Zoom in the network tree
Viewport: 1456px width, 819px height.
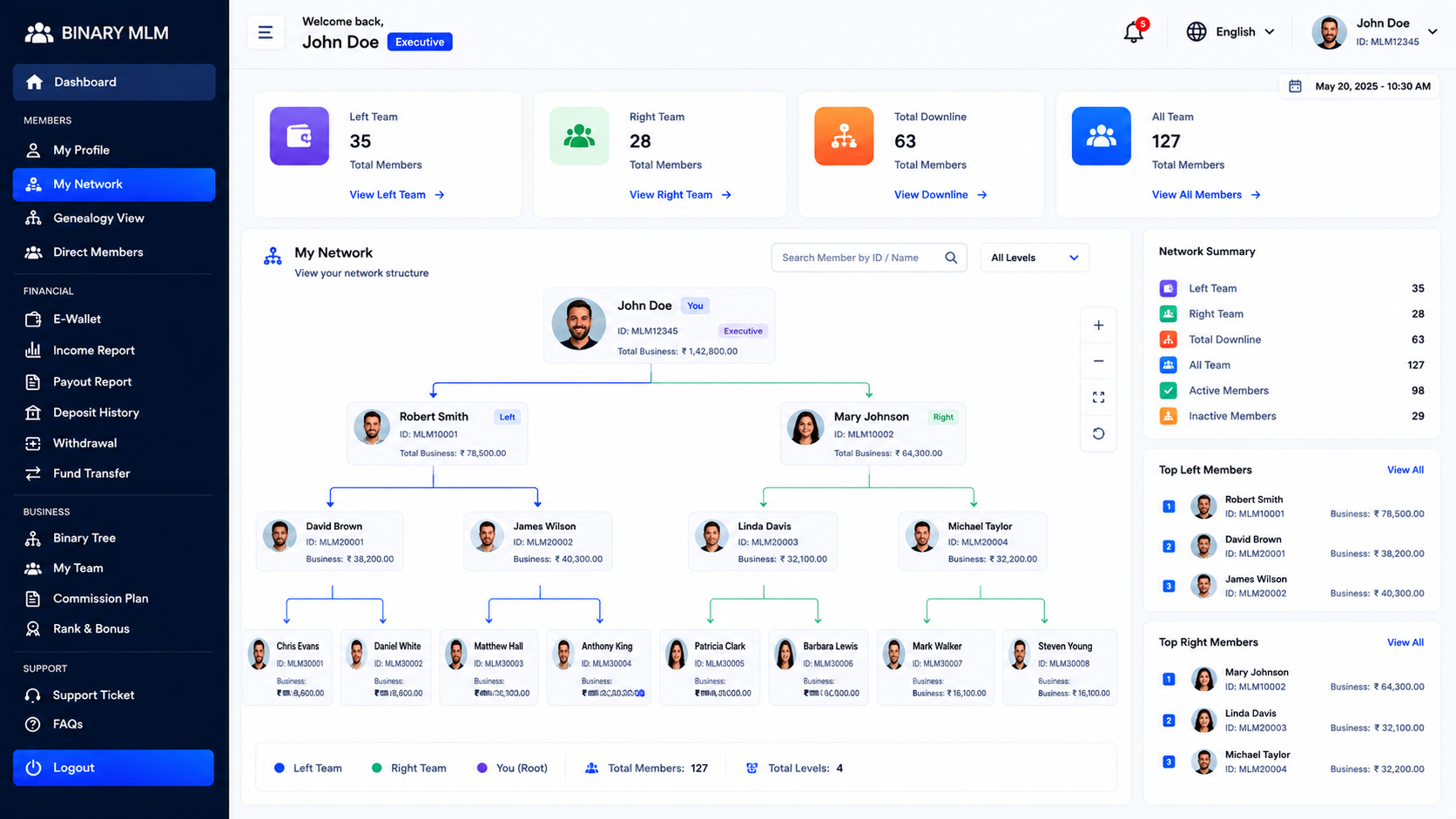coord(1099,326)
